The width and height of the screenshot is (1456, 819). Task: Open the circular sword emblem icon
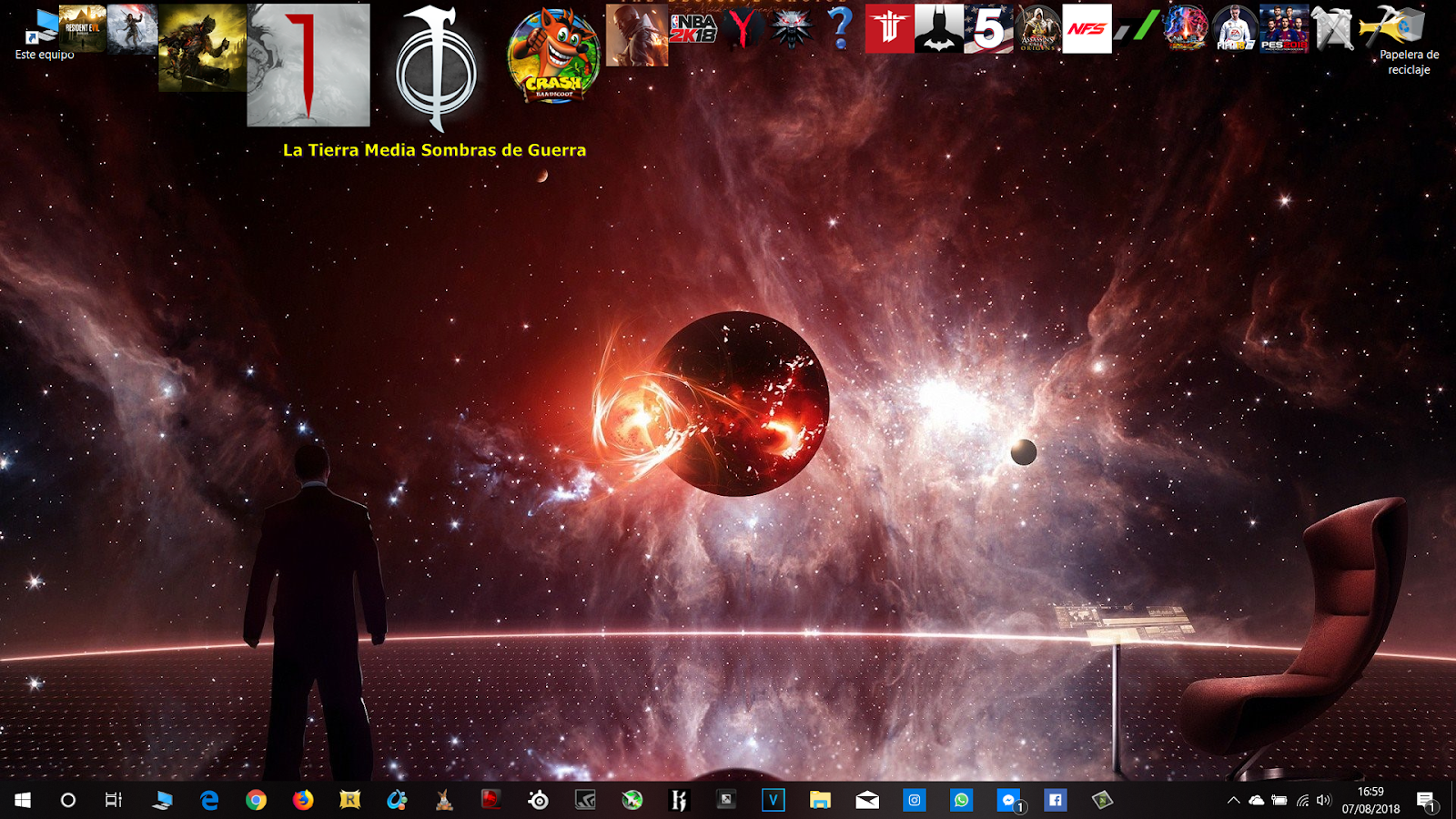[435, 68]
